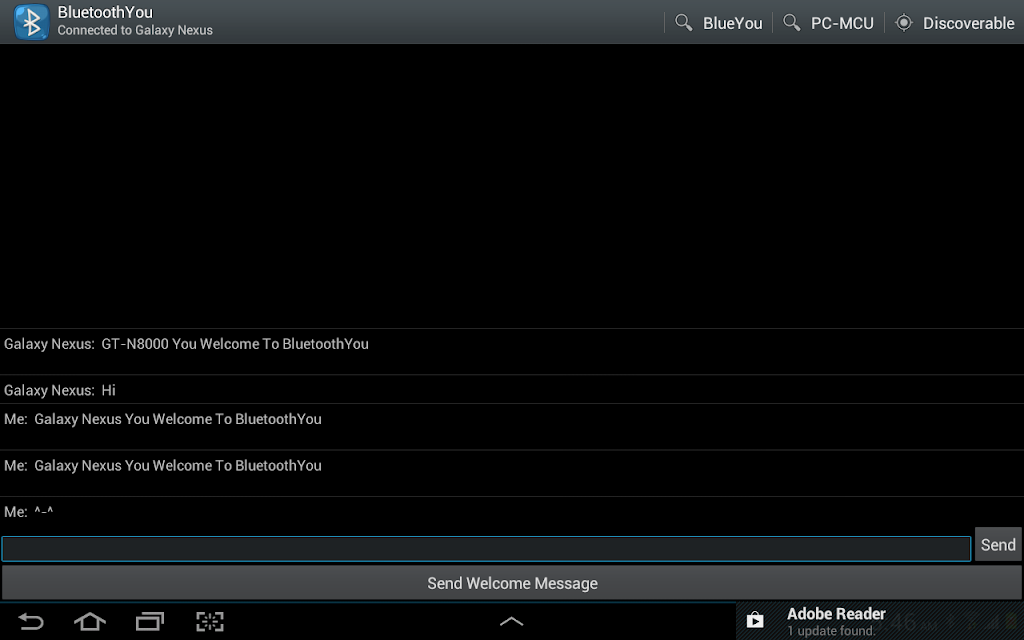The image size is (1024, 640).
Task: Select the second 'Me: Galaxy Nexus You Welcome' message
Action: pos(163,466)
